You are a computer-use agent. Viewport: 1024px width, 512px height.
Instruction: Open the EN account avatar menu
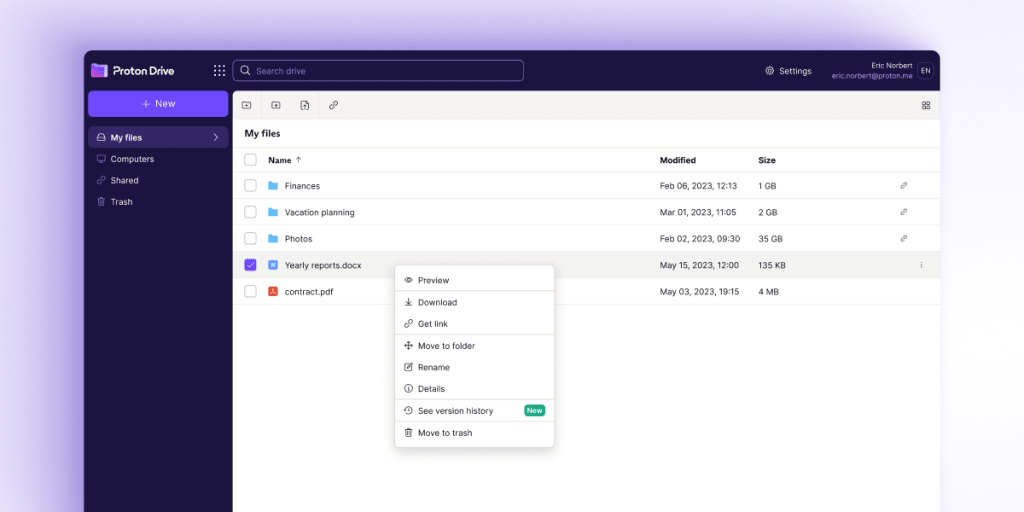[925, 71]
